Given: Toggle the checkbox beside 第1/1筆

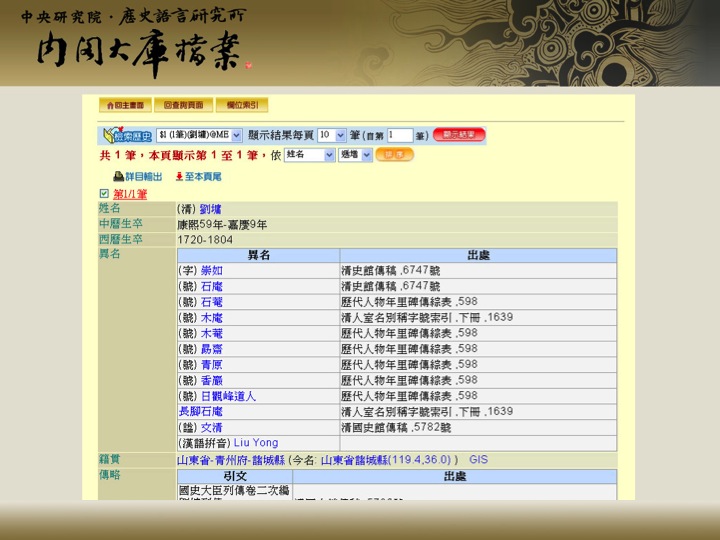Looking at the screenshot, I should 104,194.
